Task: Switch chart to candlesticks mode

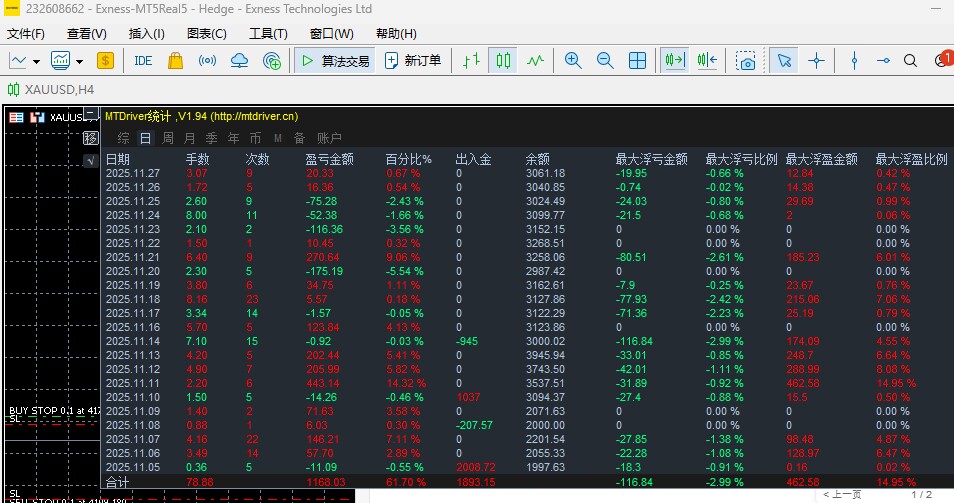Action: pyautogui.click(x=503, y=60)
